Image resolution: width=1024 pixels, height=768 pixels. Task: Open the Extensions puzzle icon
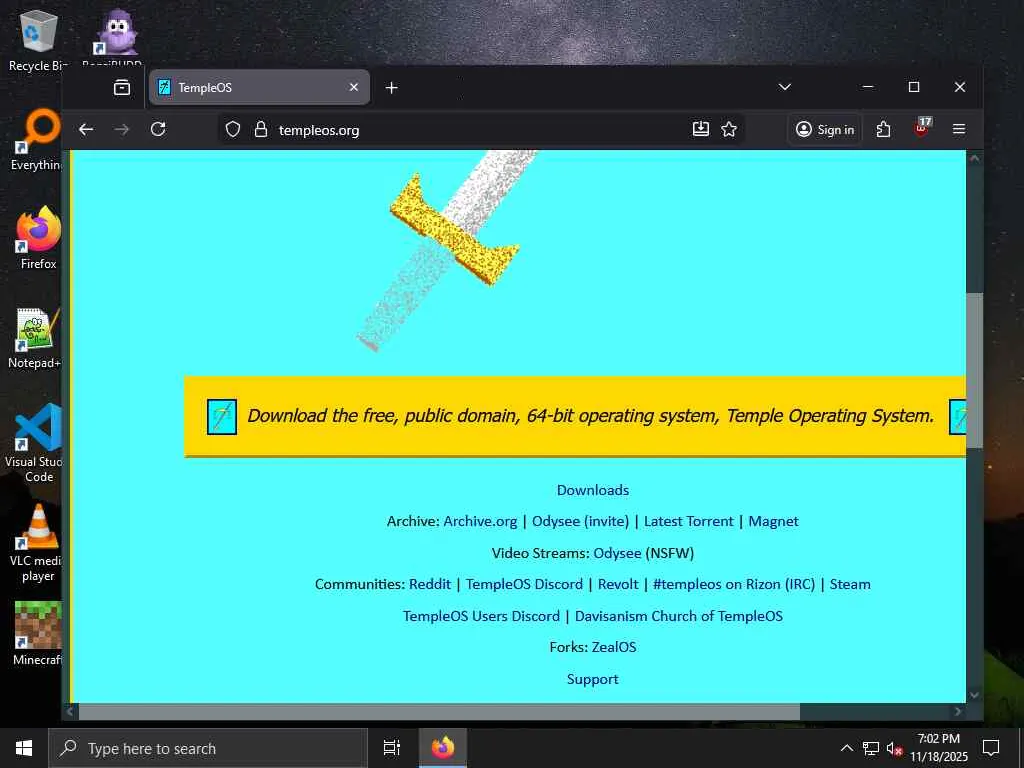[x=883, y=129]
